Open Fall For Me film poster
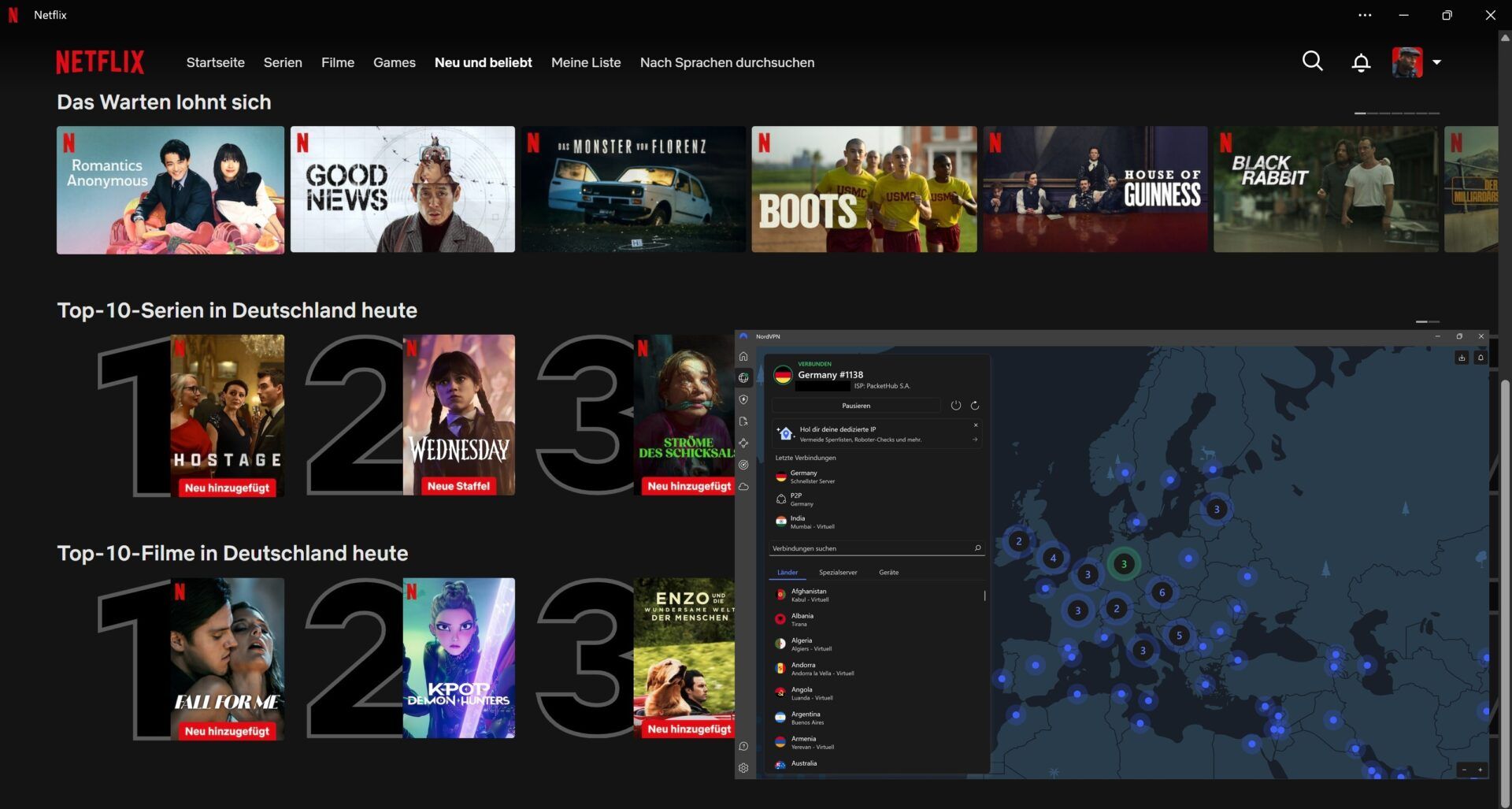1512x809 pixels. (228, 659)
